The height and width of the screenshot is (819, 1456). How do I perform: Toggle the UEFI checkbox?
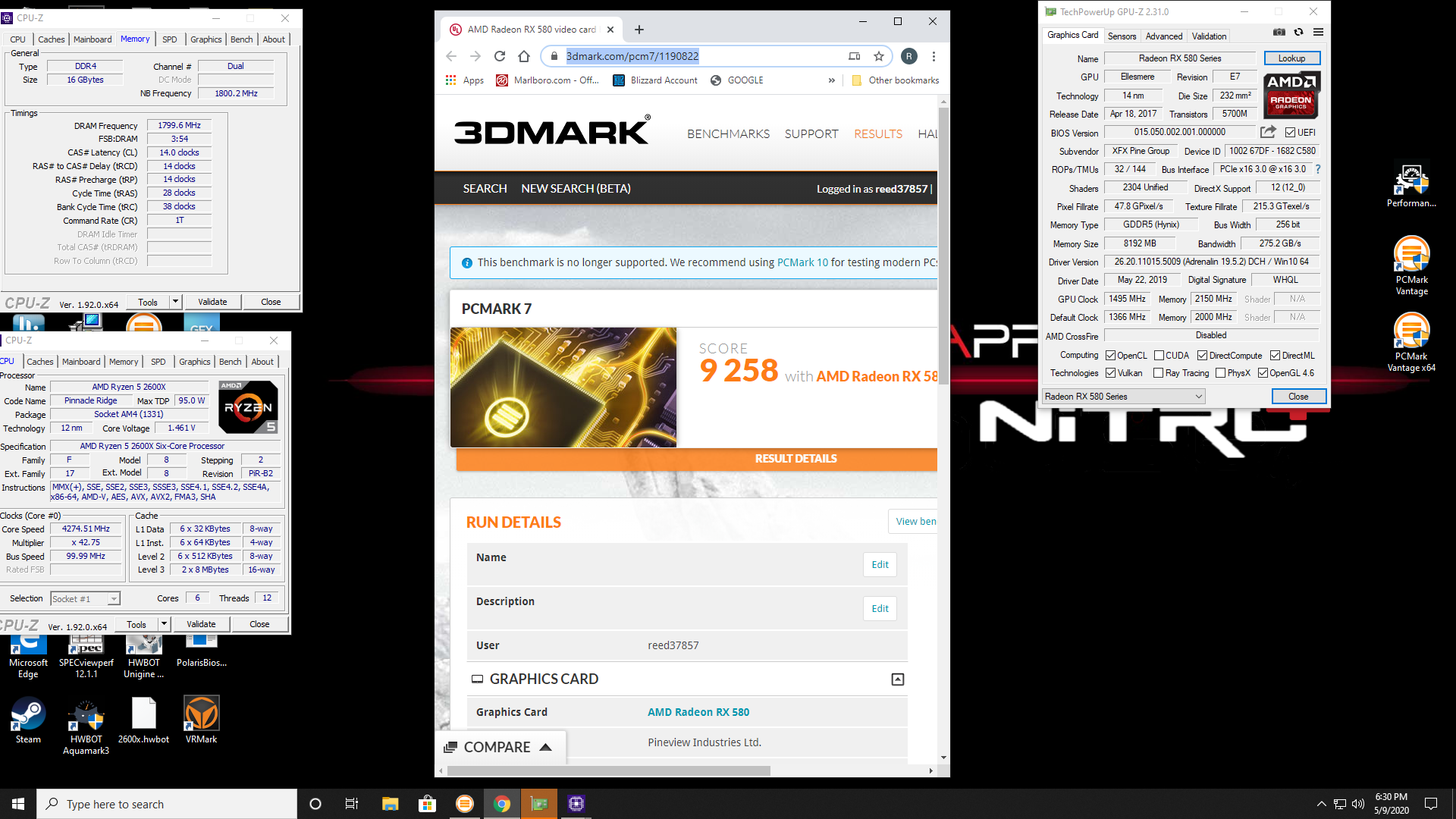(1290, 133)
